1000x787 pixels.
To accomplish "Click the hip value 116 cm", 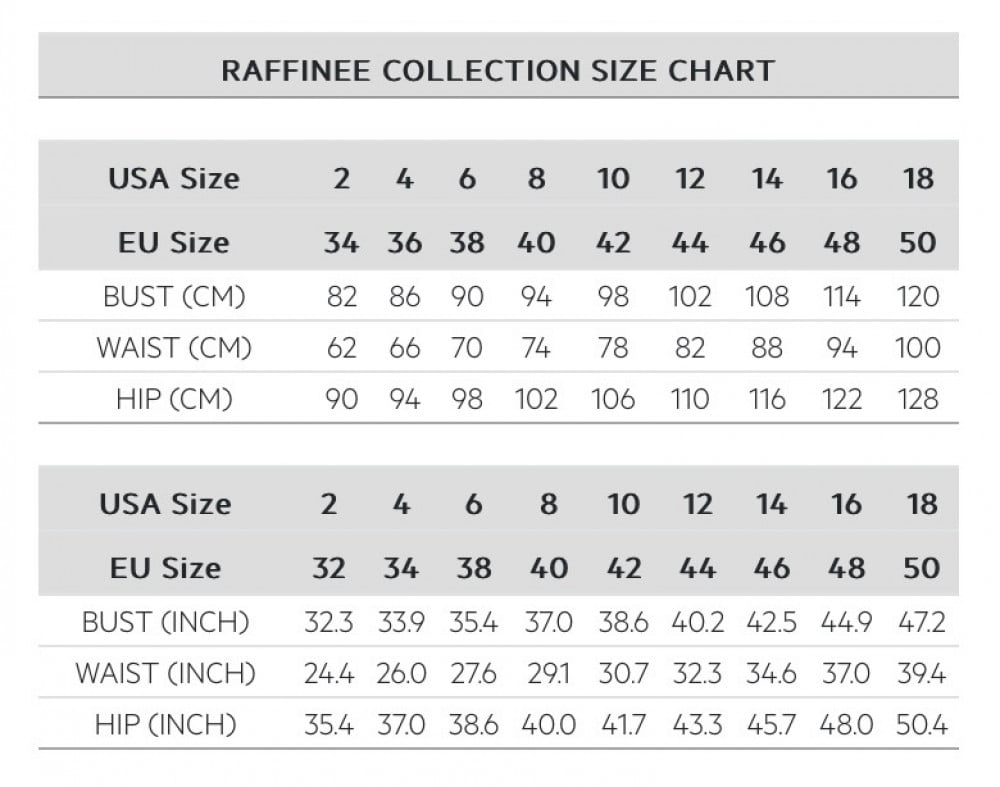I will pyautogui.click(x=767, y=398).
